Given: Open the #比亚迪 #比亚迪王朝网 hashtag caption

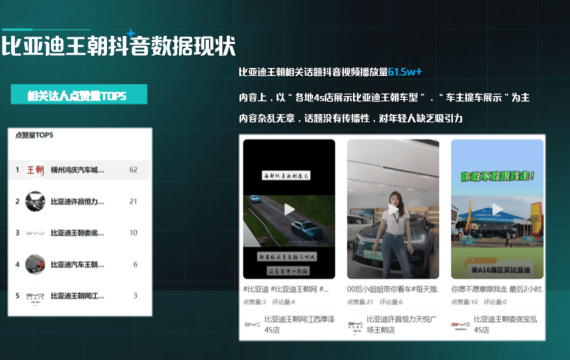Looking at the screenshot, I should pos(286,289).
